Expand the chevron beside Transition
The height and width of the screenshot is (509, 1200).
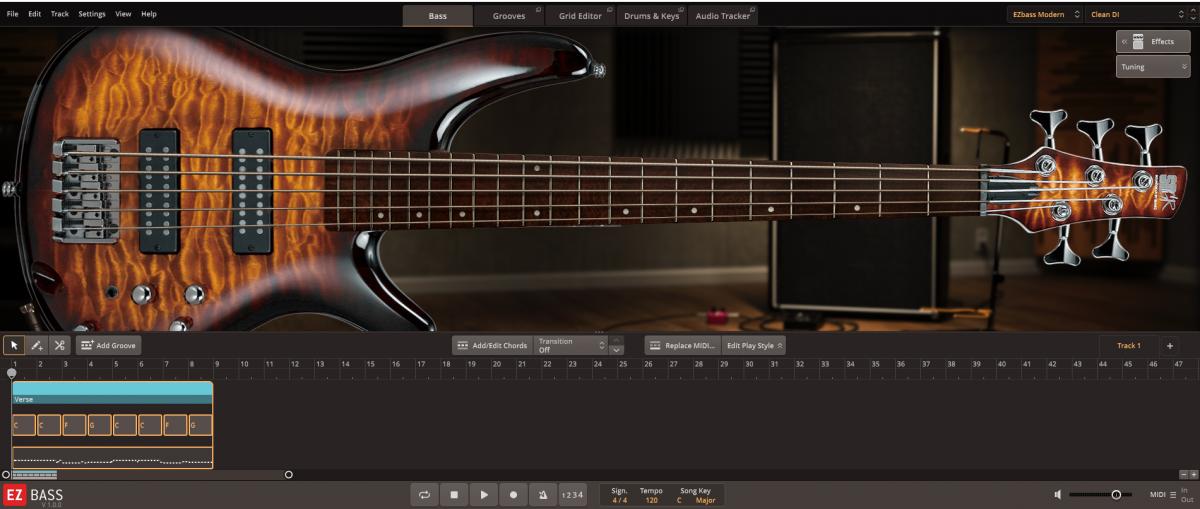(616, 349)
